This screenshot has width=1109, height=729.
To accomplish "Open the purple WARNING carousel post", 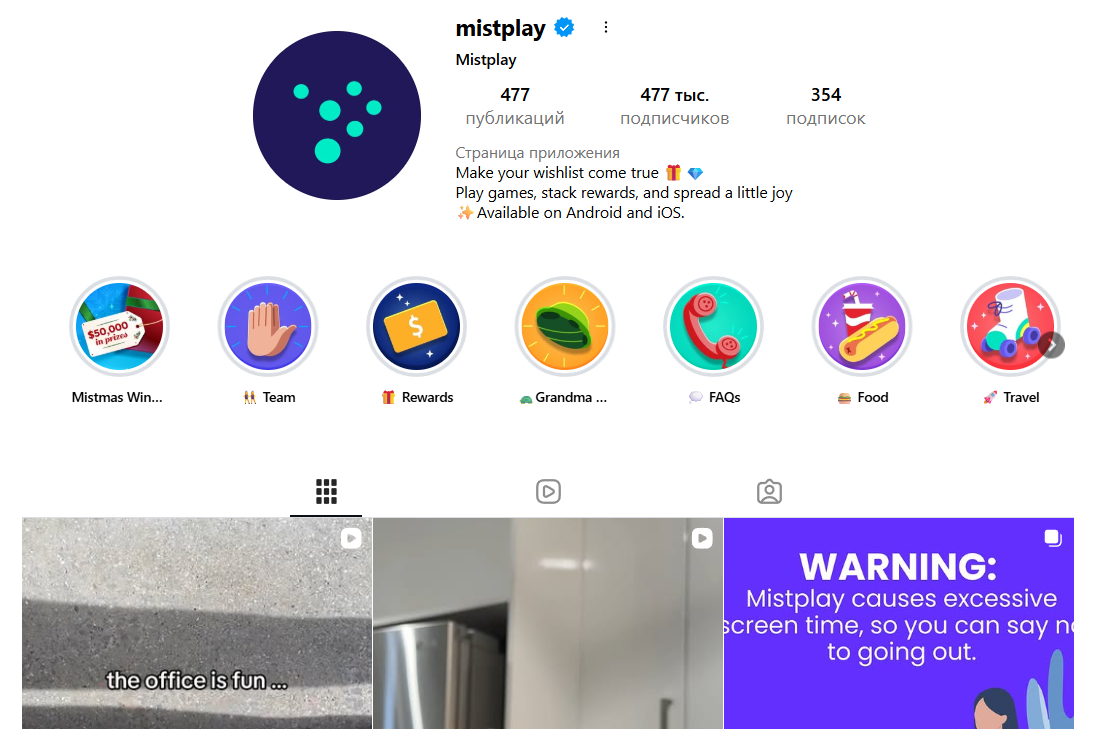I will [x=898, y=623].
